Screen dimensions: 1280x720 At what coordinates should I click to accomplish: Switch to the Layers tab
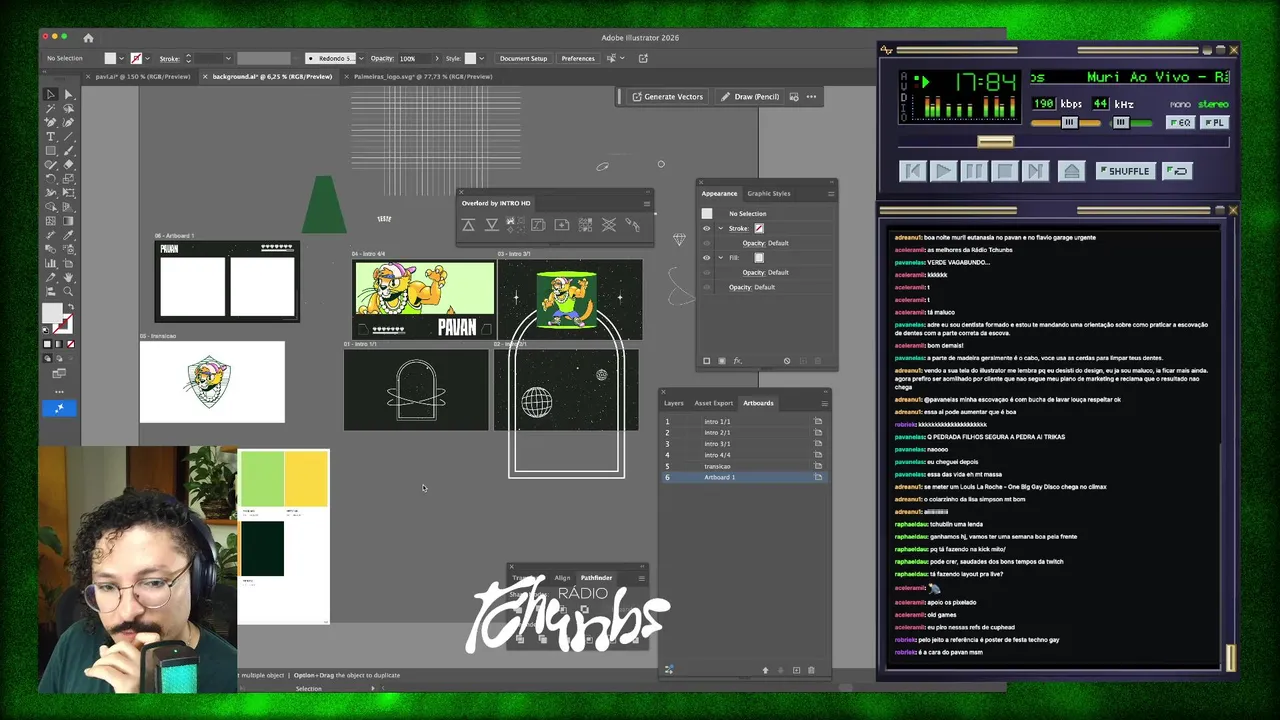[x=674, y=403]
